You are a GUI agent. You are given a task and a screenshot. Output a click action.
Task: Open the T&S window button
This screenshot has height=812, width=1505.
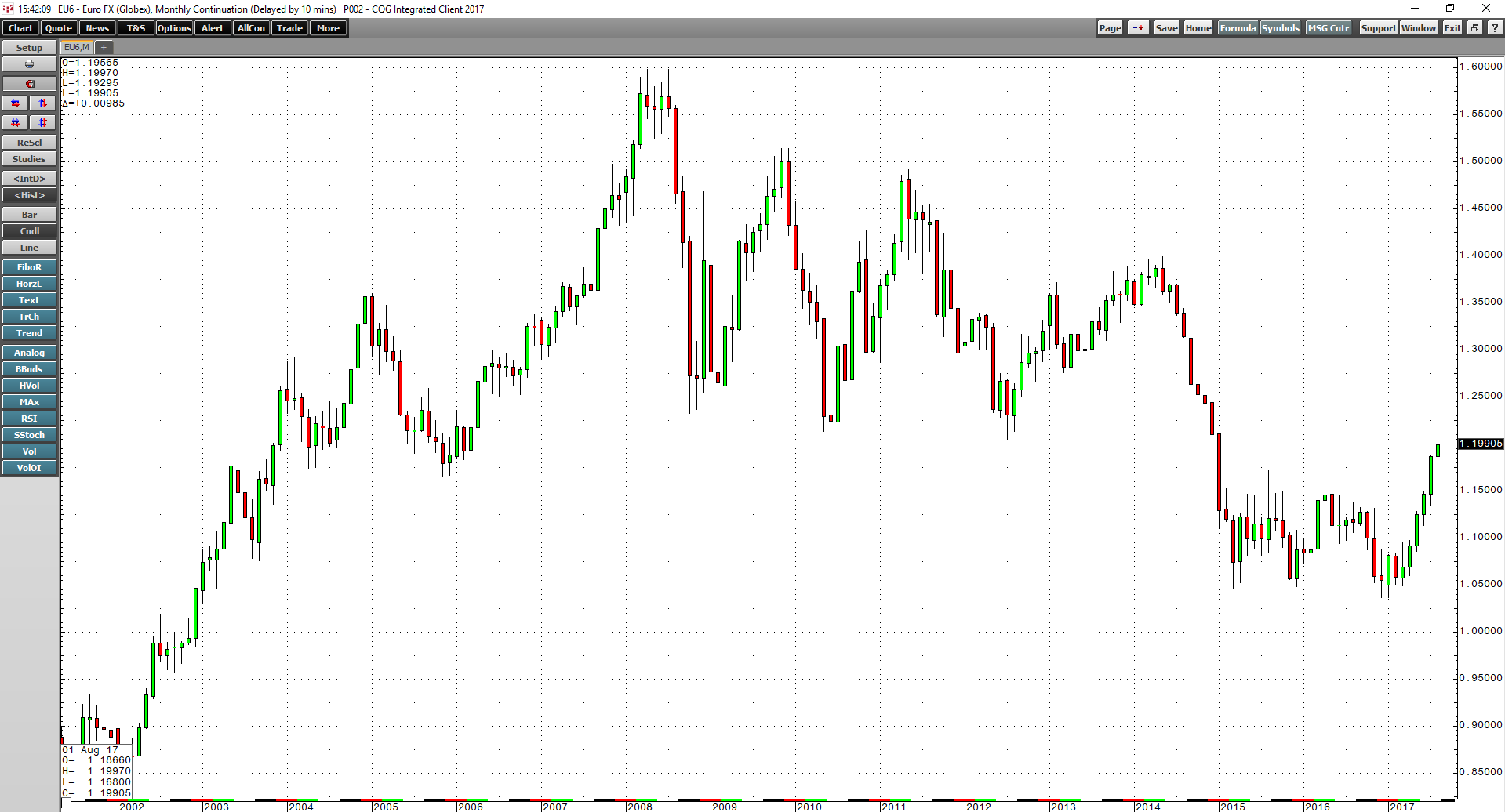tap(136, 28)
